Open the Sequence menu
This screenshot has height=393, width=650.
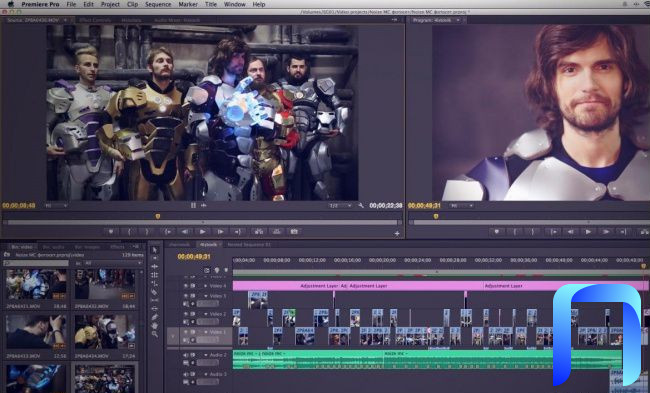coord(158,4)
